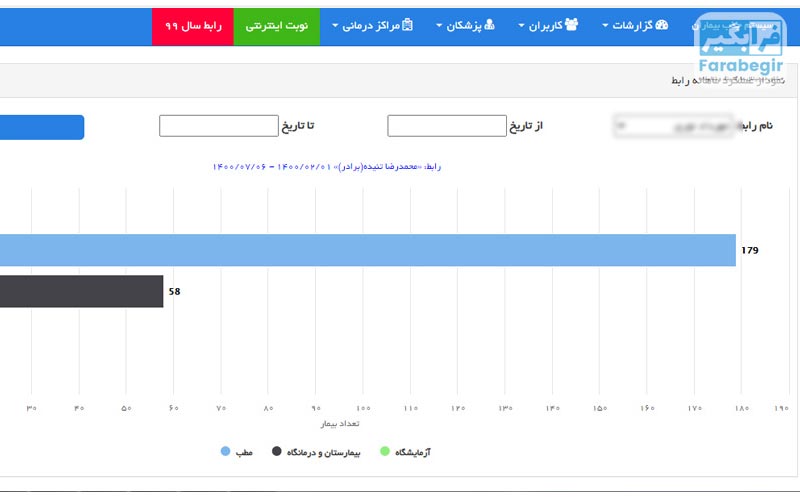This screenshot has height=500, width=800.
Task: Click the از تاریخ field label
Action: pyautogui.click(x=526, y=126)
